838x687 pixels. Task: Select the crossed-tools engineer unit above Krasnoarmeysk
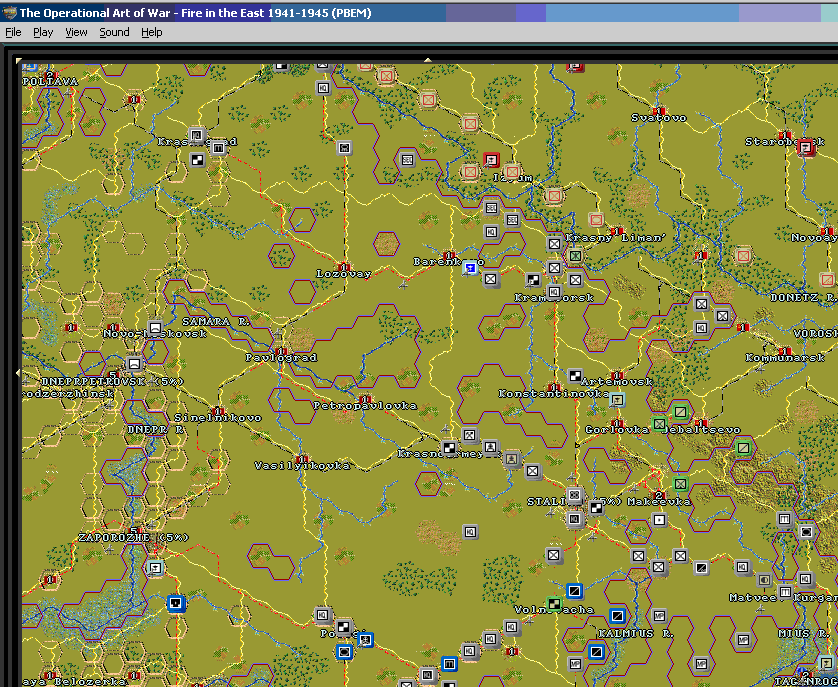click(x=469, y=435)
